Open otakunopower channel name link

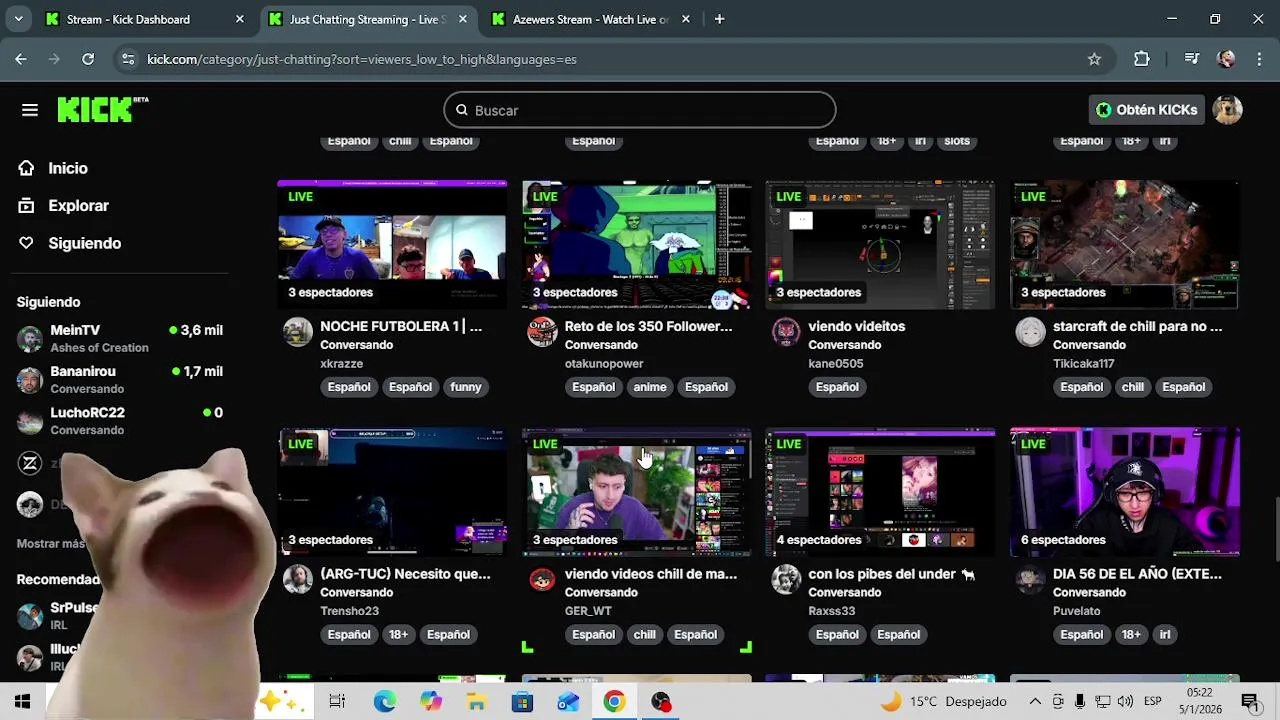click(x=604, y=364)
